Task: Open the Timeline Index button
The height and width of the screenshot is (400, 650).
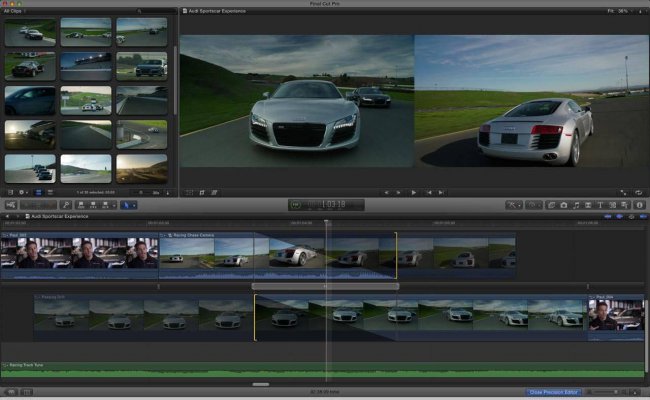Action: pyautogui.click(x=27, y=392)
